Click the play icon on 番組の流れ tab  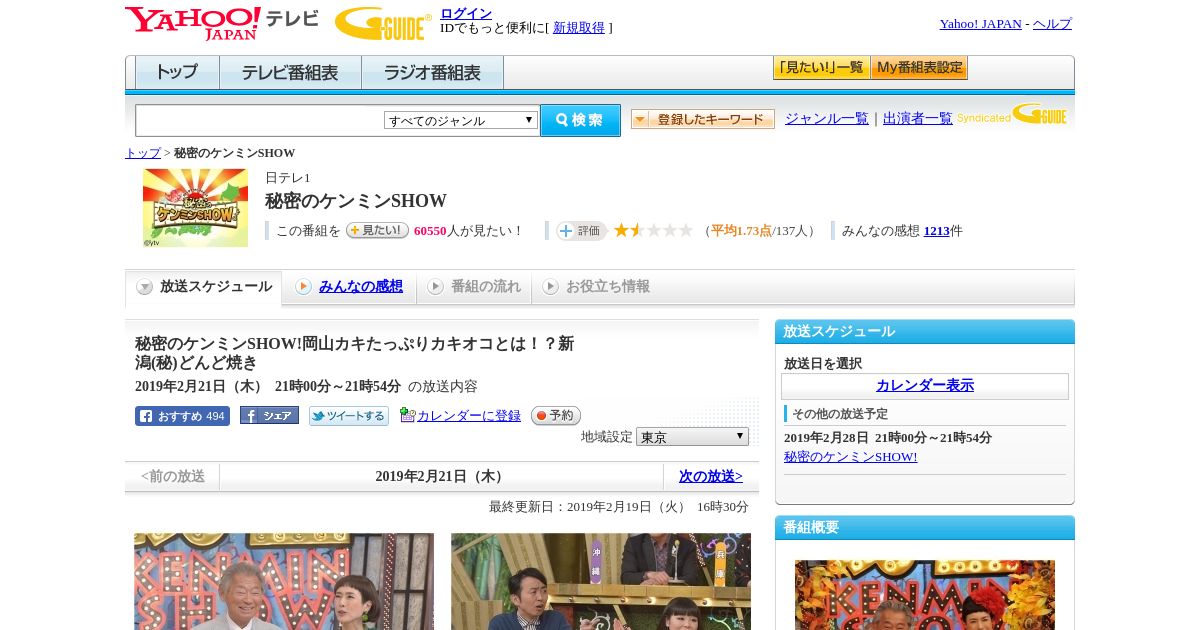tap(435, 287)
